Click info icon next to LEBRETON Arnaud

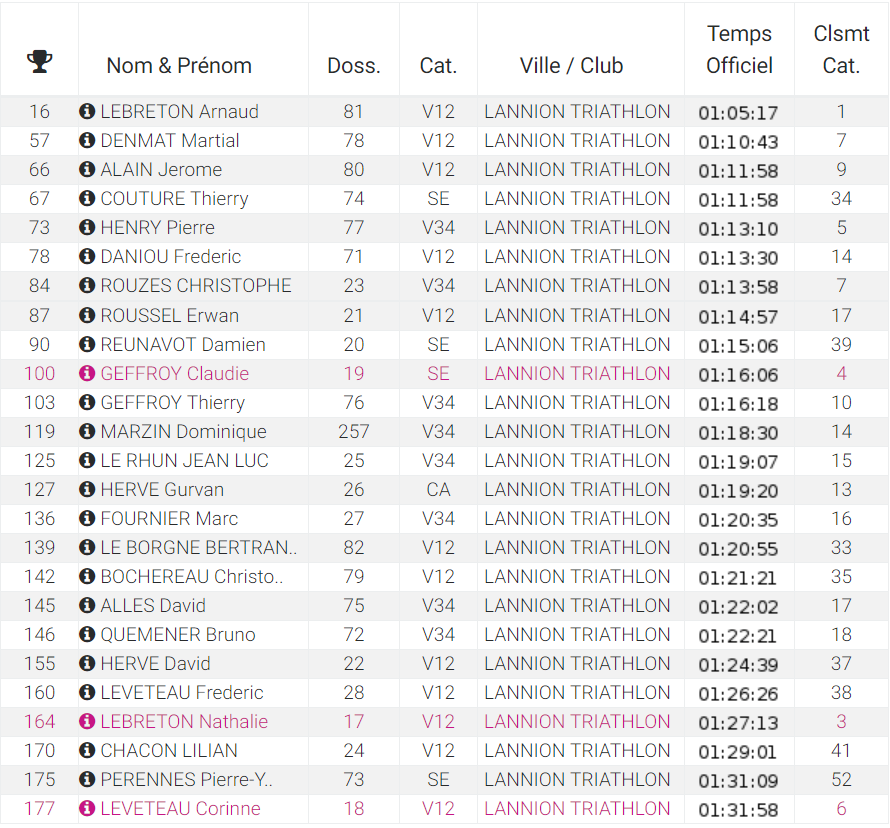[x=87, y=112]
